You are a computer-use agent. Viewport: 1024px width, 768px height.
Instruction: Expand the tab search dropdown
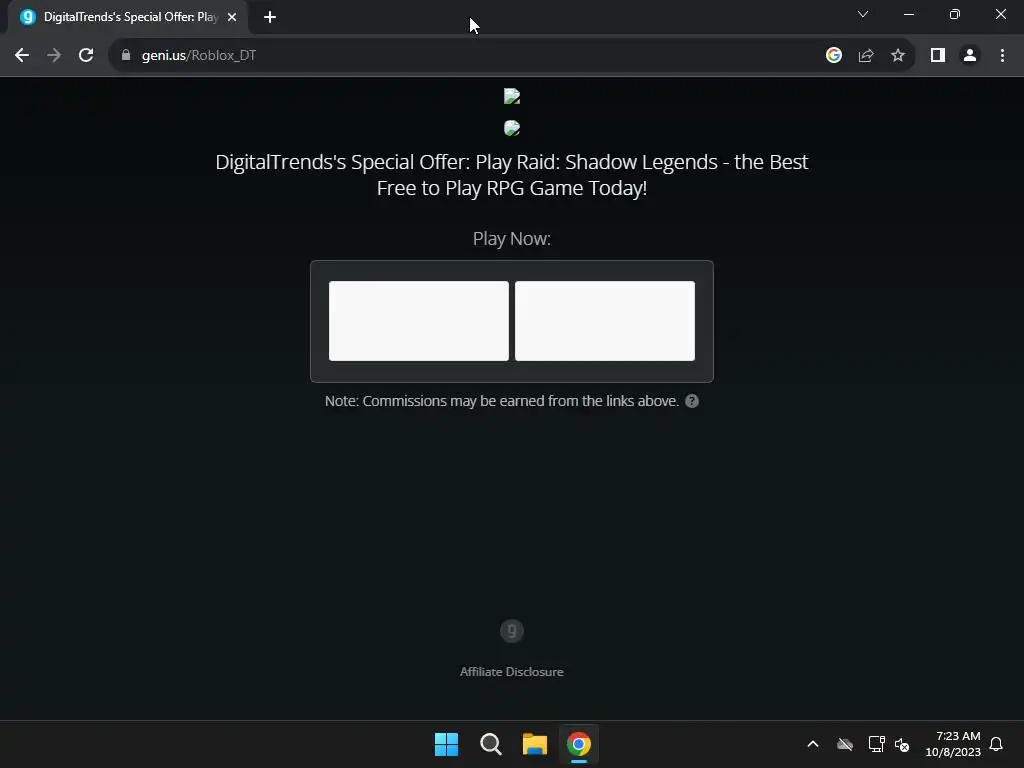(x=863, y=14)
